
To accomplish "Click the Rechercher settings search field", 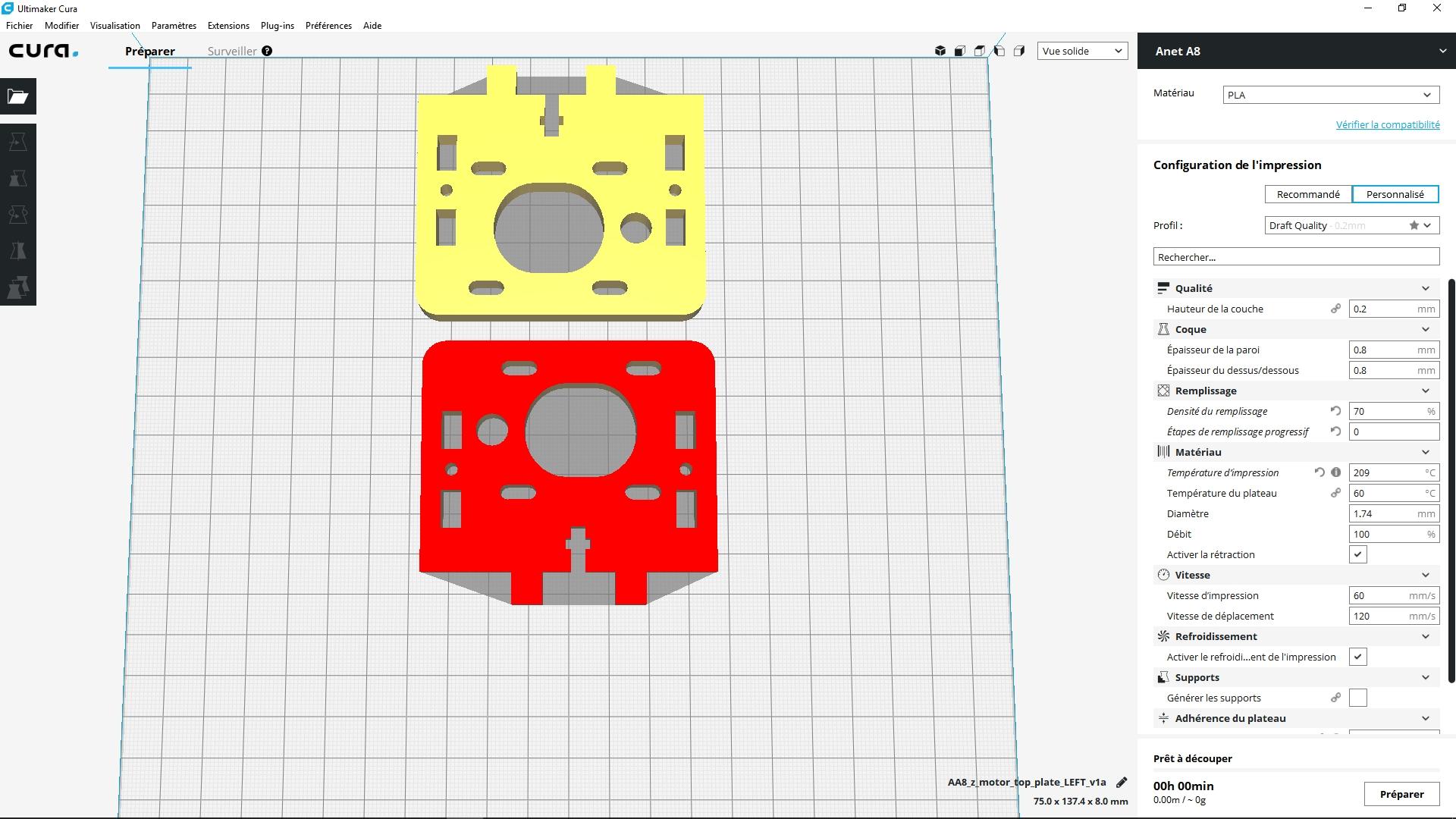I will tap(1296, 257).
